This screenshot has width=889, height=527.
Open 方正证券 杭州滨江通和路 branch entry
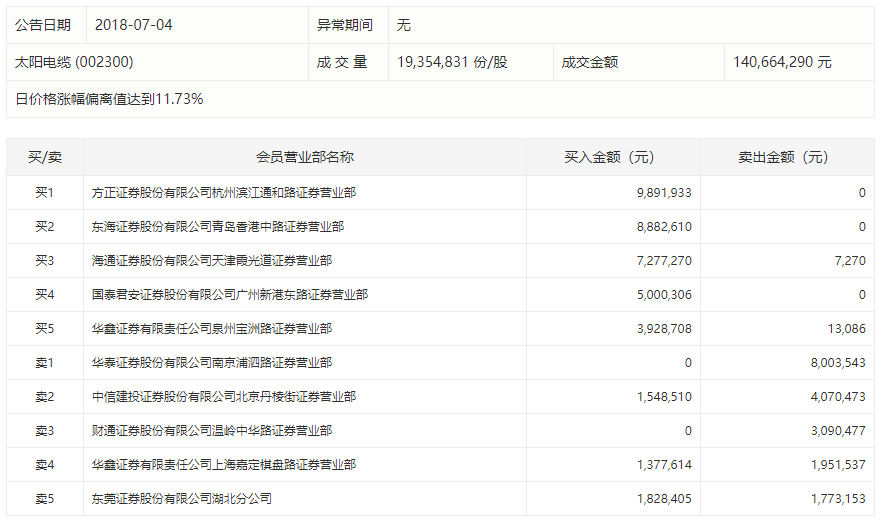point(223,193)
